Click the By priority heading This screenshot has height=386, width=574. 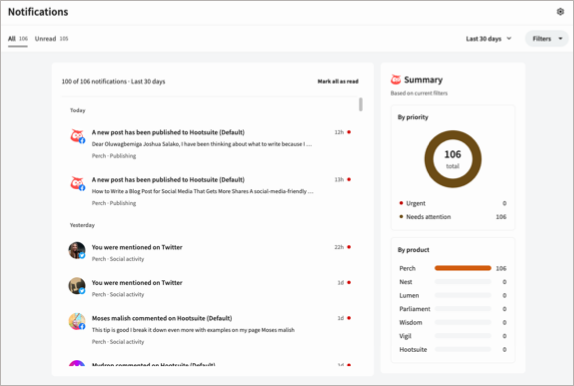(x=413, y=117)
